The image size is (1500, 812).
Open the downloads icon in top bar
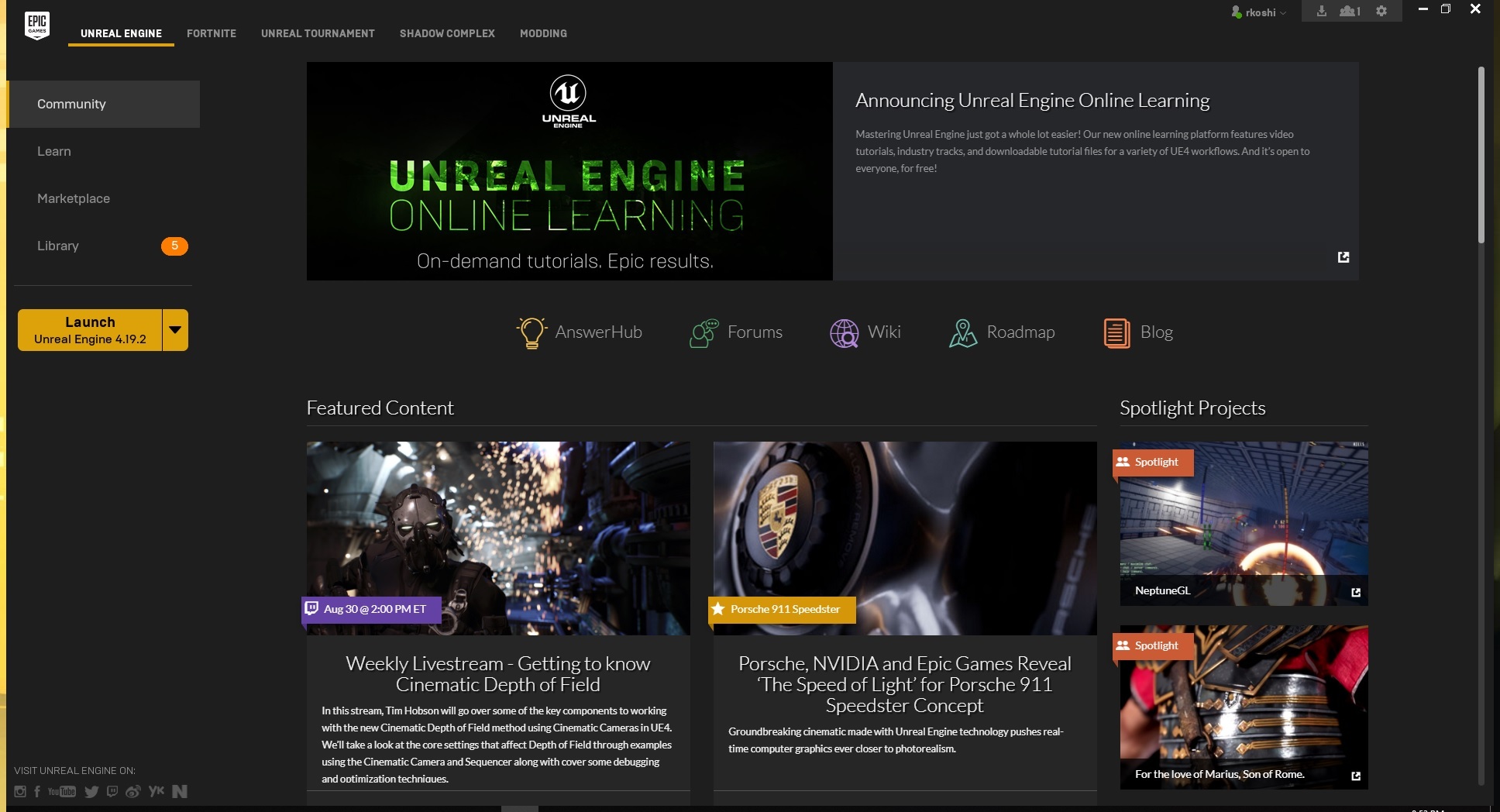1322,11
